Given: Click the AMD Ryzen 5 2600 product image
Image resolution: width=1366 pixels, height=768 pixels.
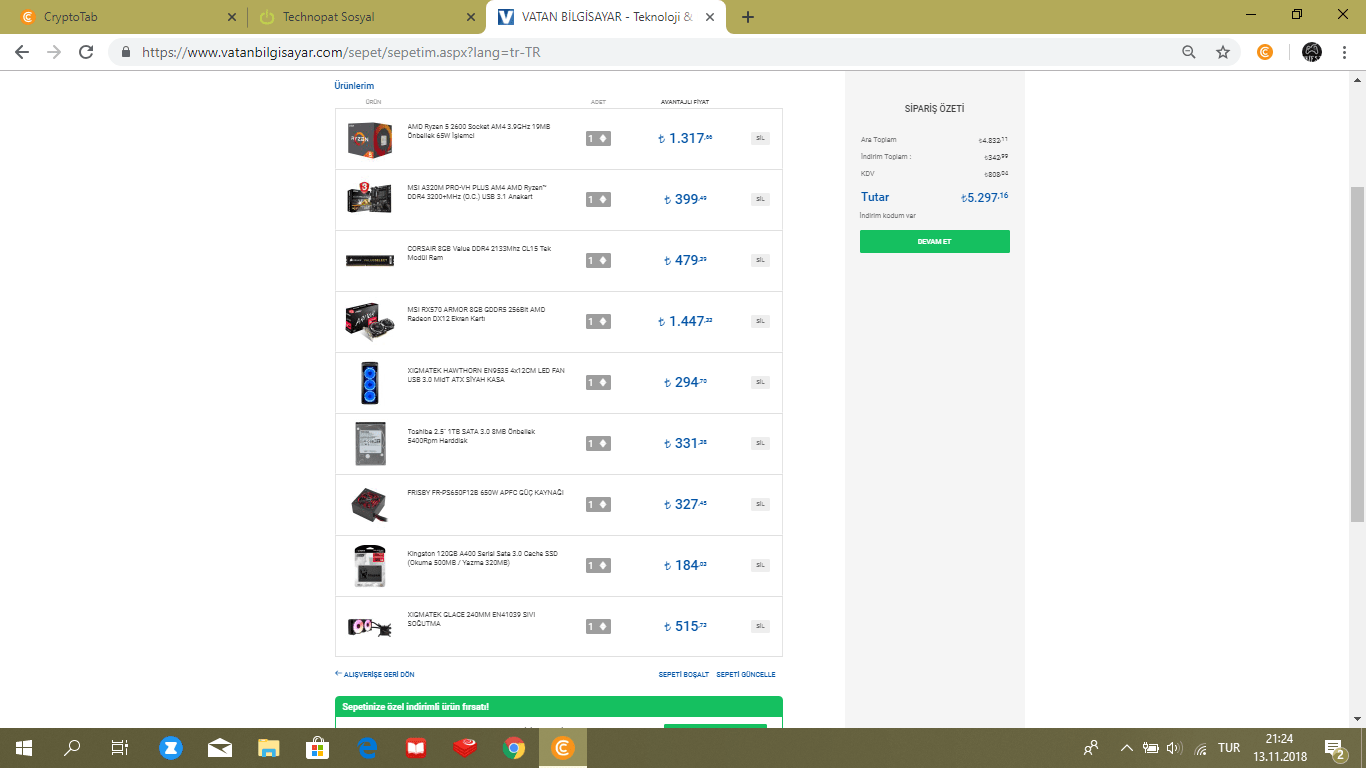Looking at the screenshot, I should (x=369, y=139).
